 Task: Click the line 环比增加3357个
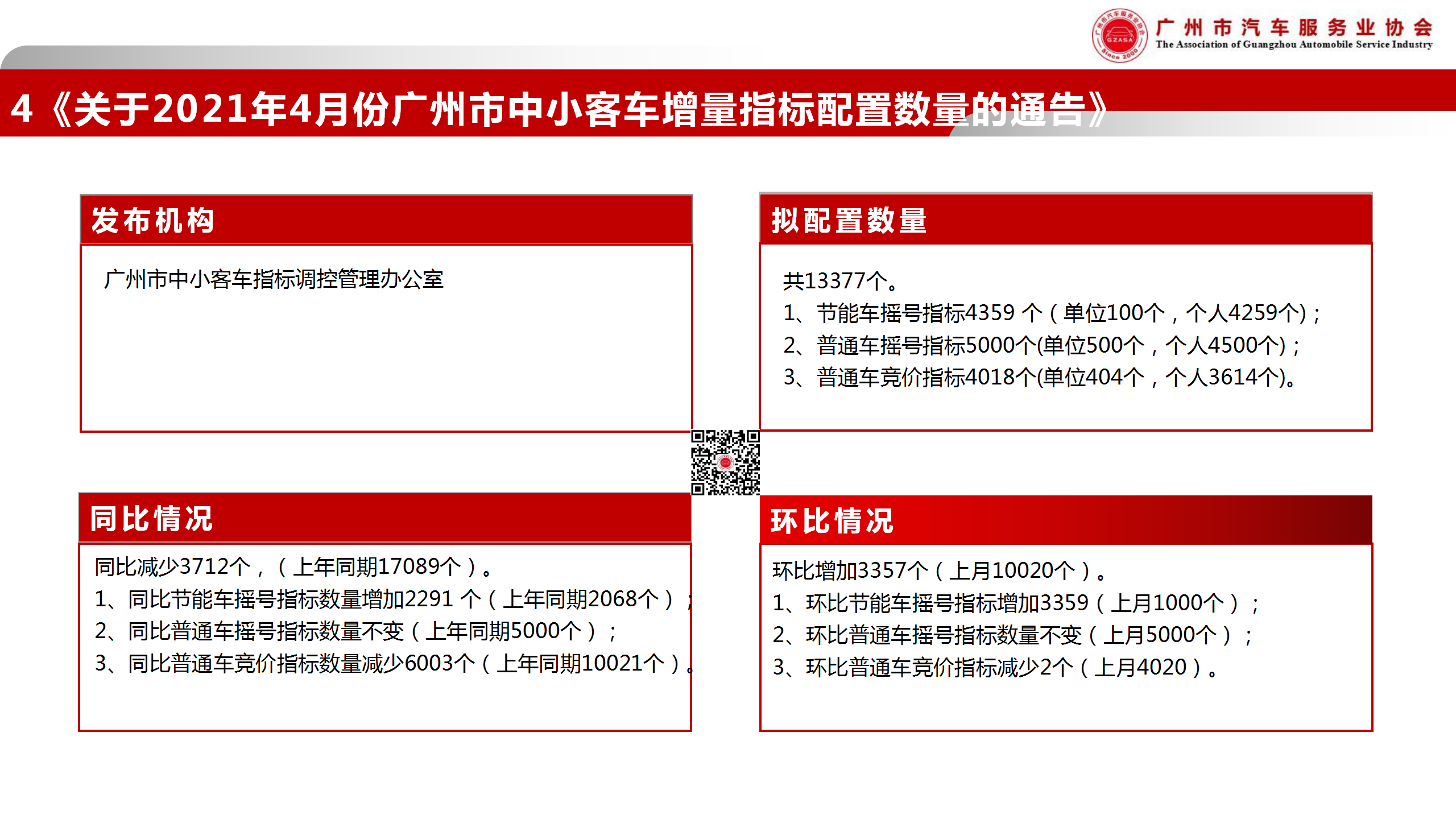(x=940, y=570)
